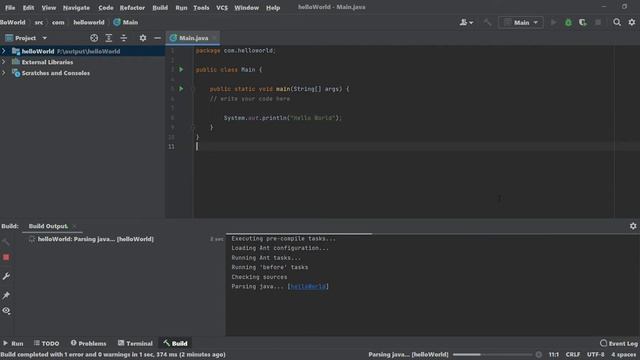
Task: Open the View menu
Action: (x=49, y=7)
